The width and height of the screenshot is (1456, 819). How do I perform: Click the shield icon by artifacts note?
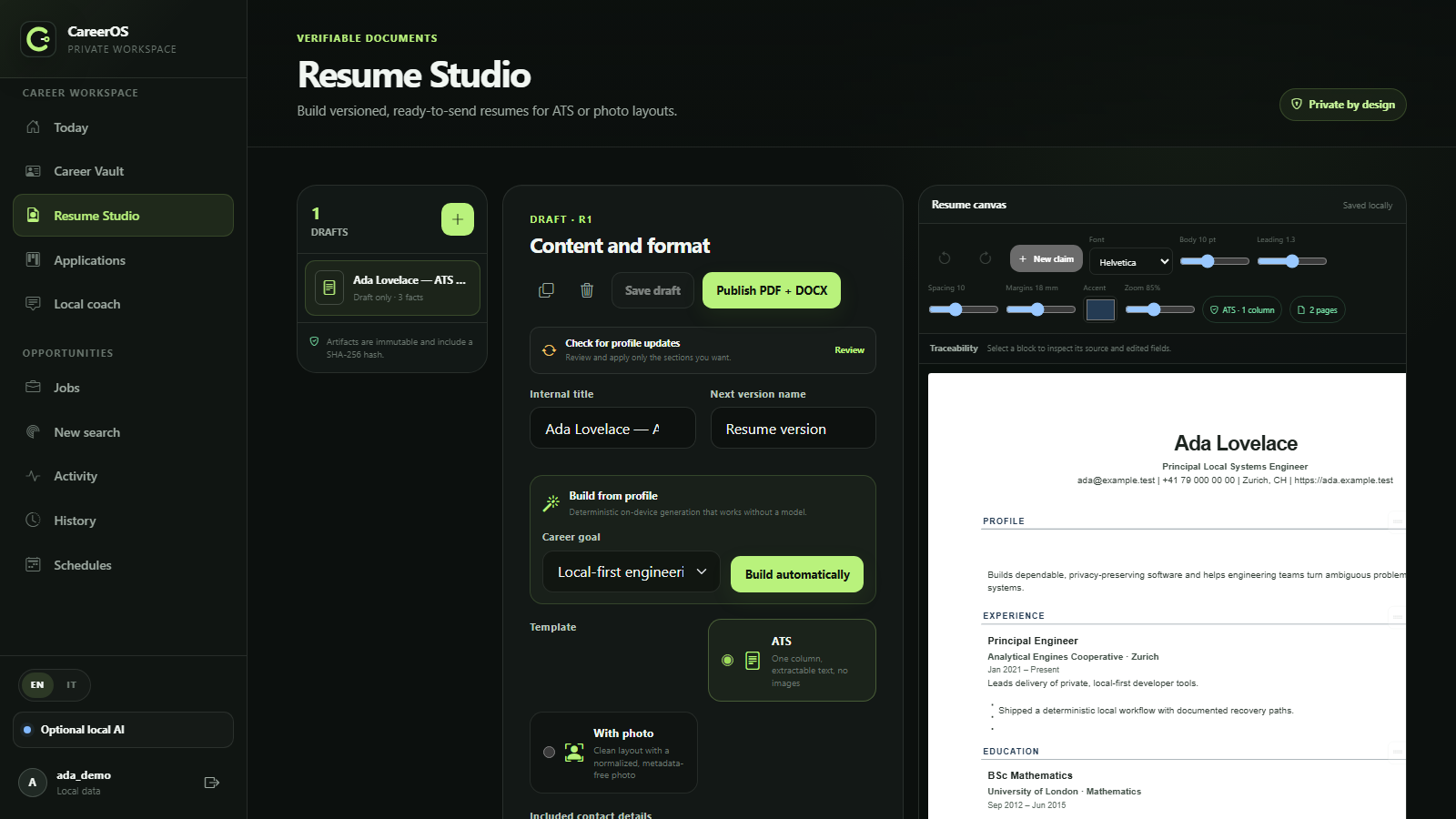315,342
